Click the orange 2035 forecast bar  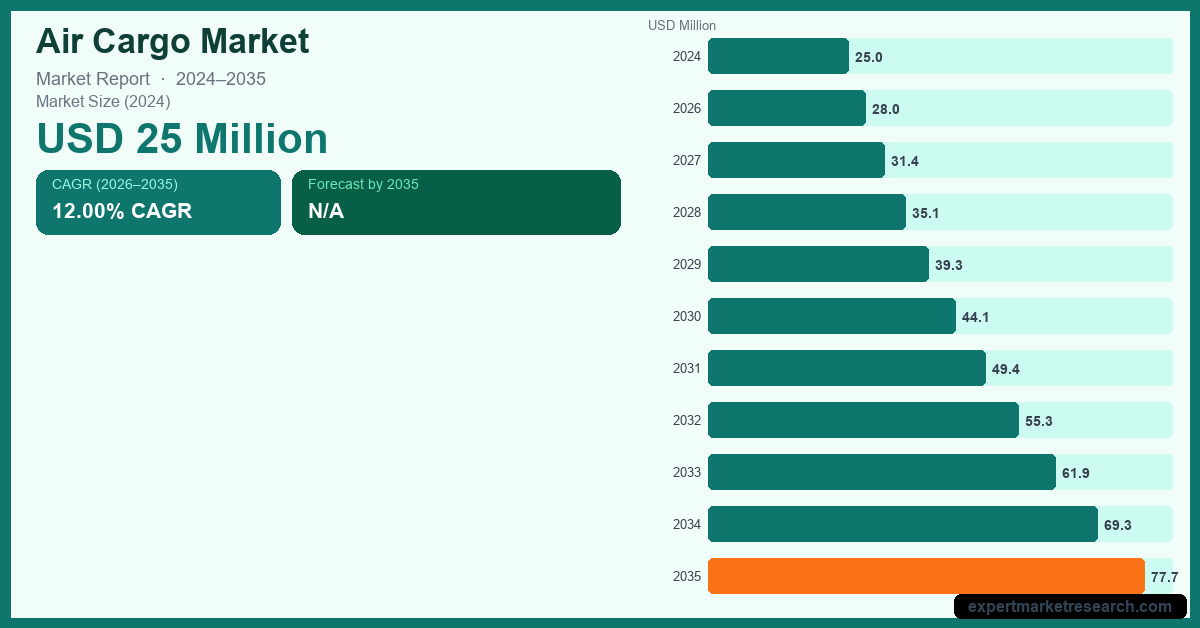(926, 576)
